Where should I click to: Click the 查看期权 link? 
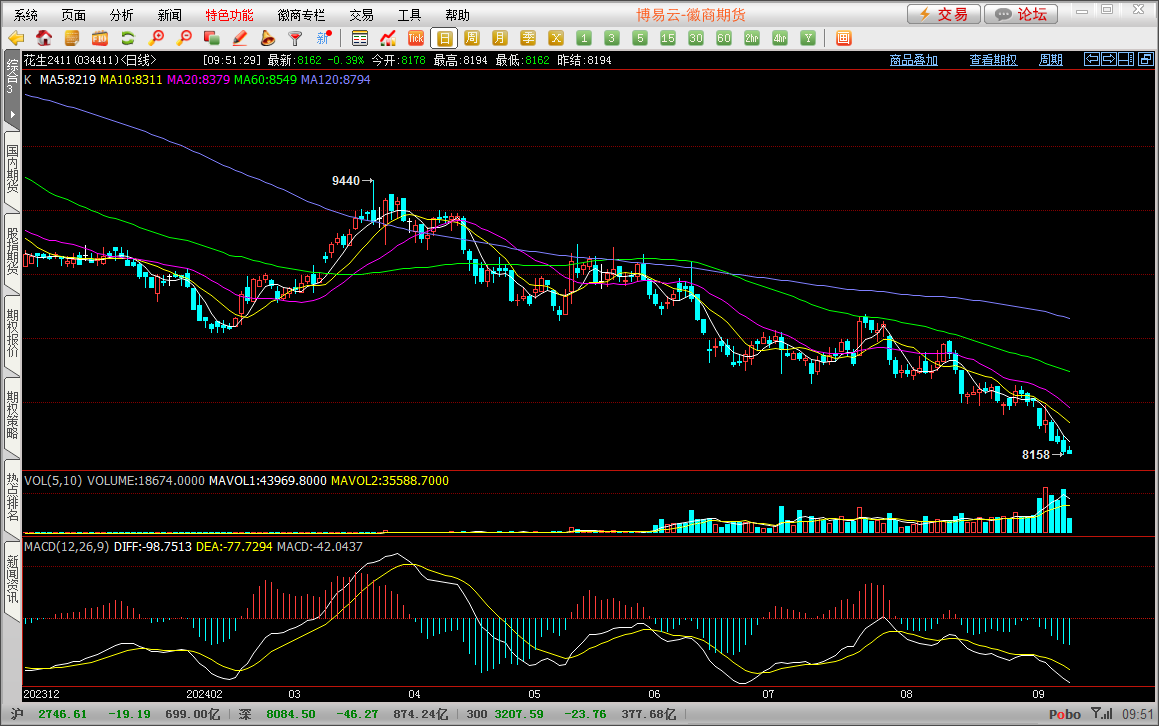tap(993, 60)
